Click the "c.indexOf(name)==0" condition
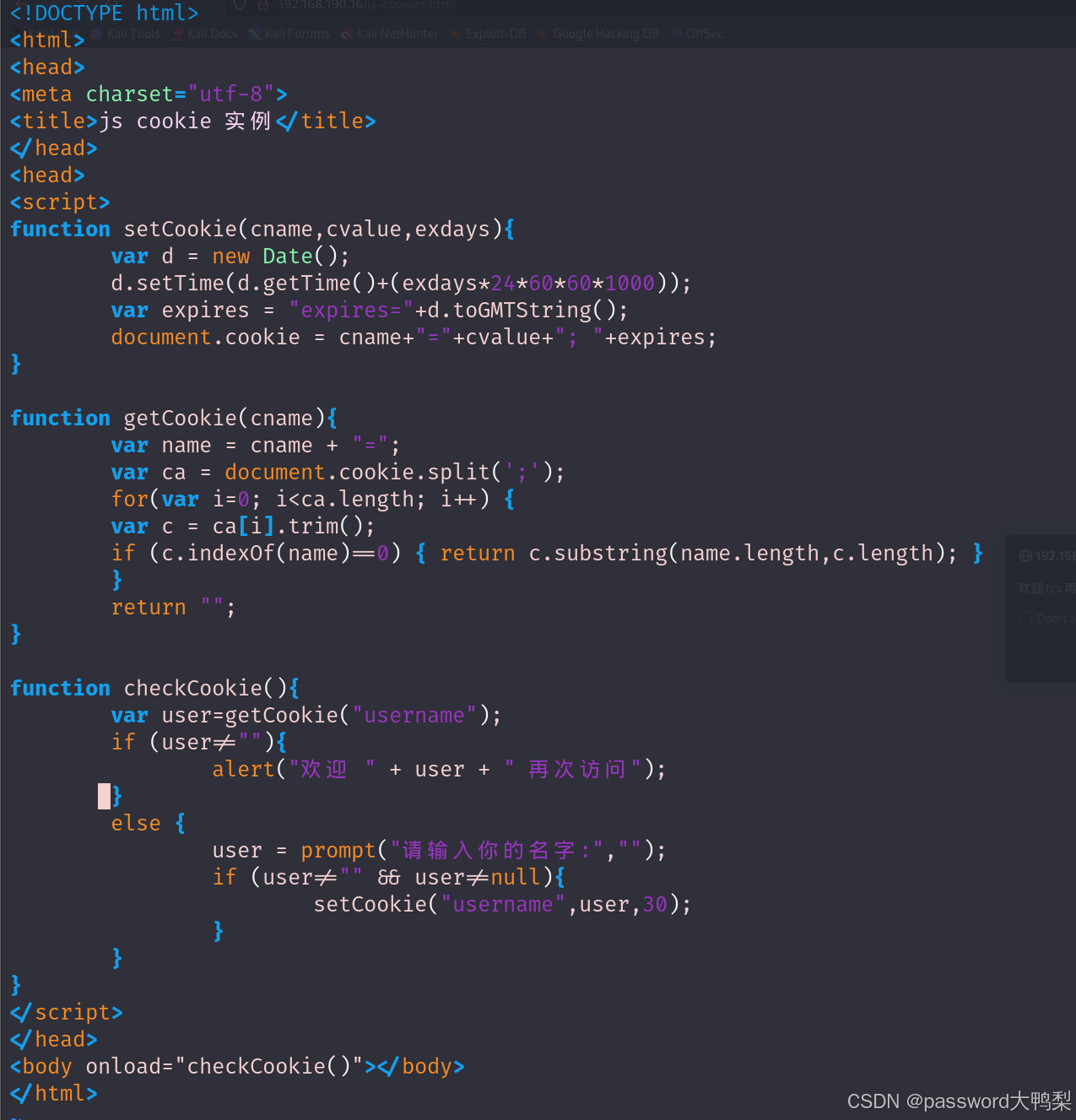Viewport: 1076px width, 1120px height. [275, 553]
